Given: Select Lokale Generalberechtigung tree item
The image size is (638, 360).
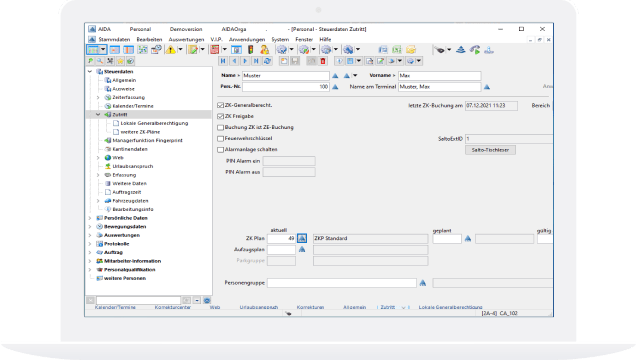Looking at the screenshot, I should click(x=154, y=123).
